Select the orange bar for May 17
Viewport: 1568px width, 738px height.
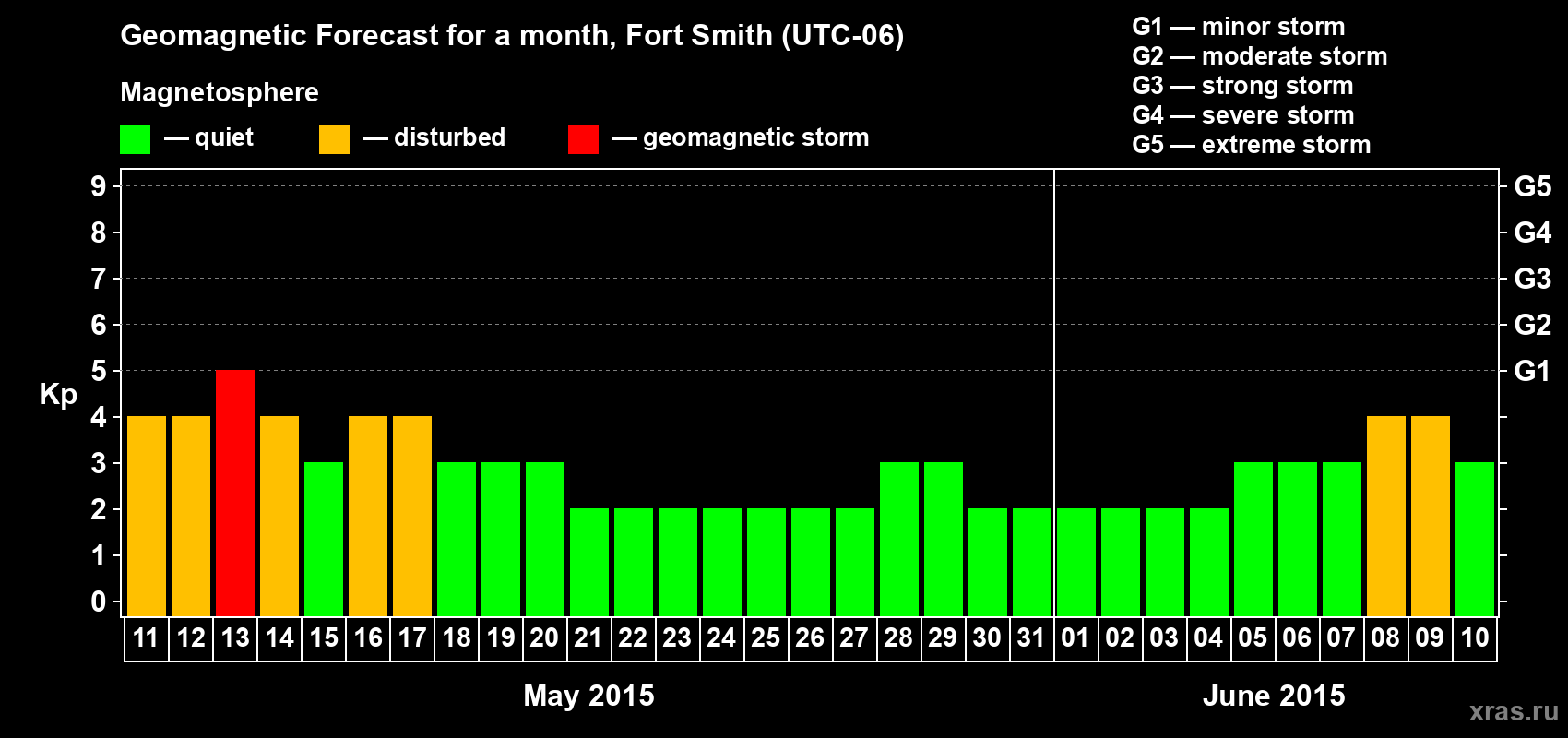412,517
